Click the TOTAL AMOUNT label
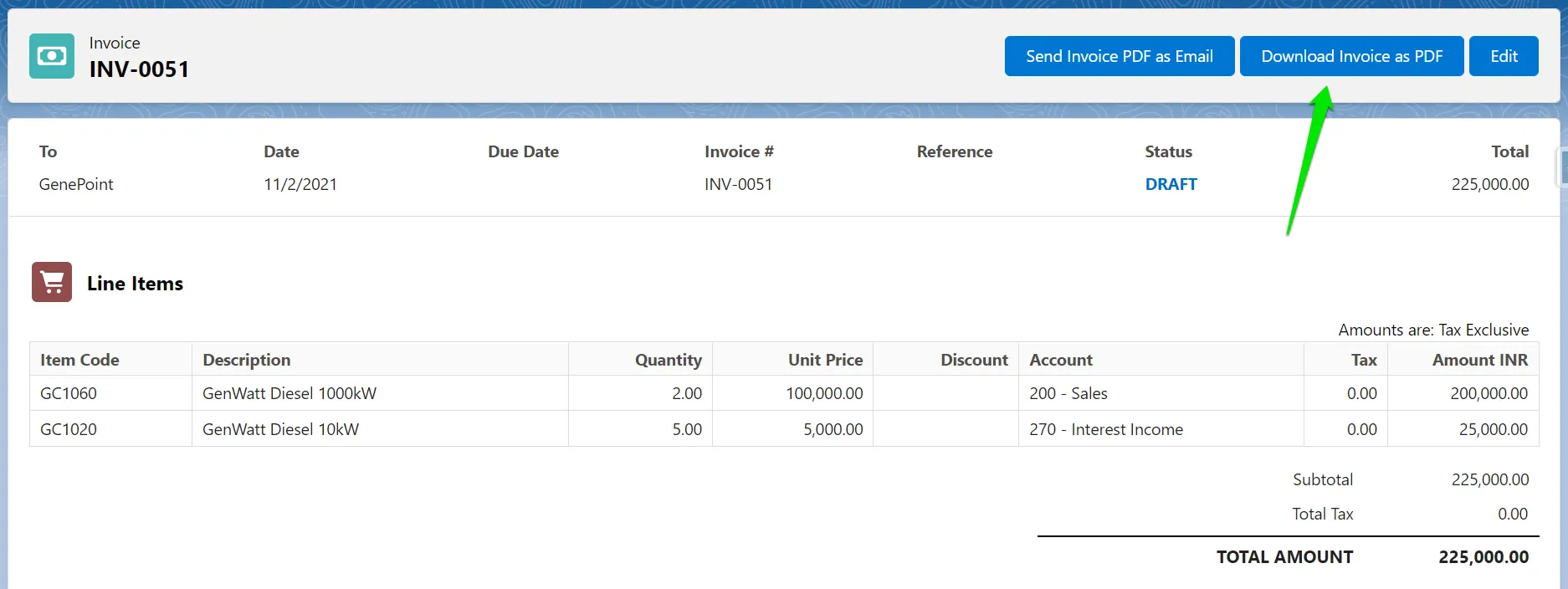 pos(1284,557)
